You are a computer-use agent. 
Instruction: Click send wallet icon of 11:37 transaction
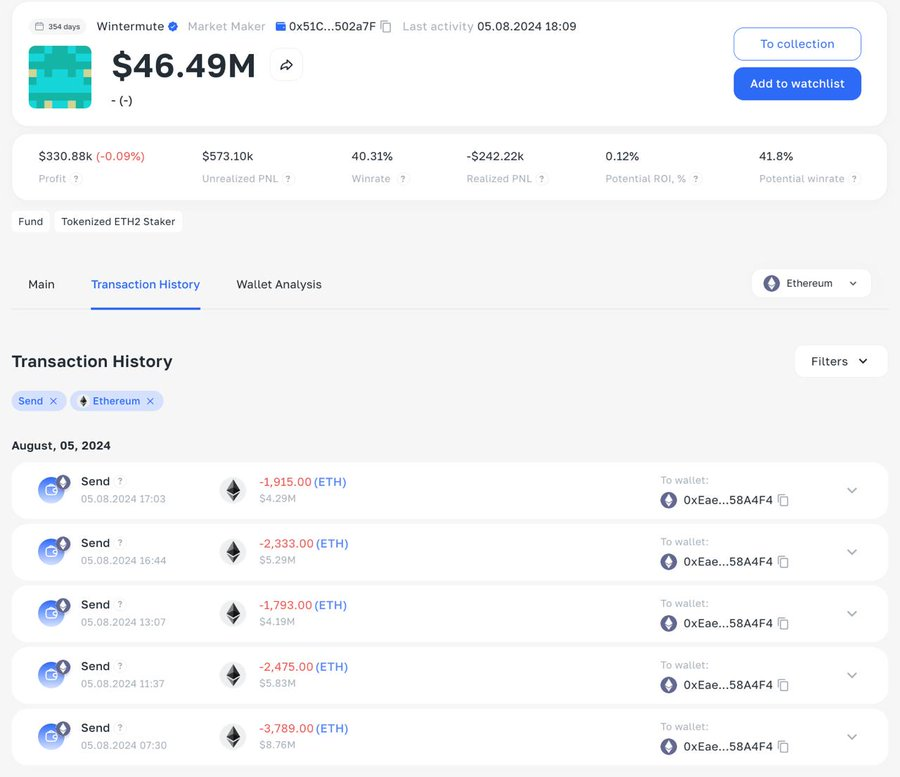pos(53,674)
